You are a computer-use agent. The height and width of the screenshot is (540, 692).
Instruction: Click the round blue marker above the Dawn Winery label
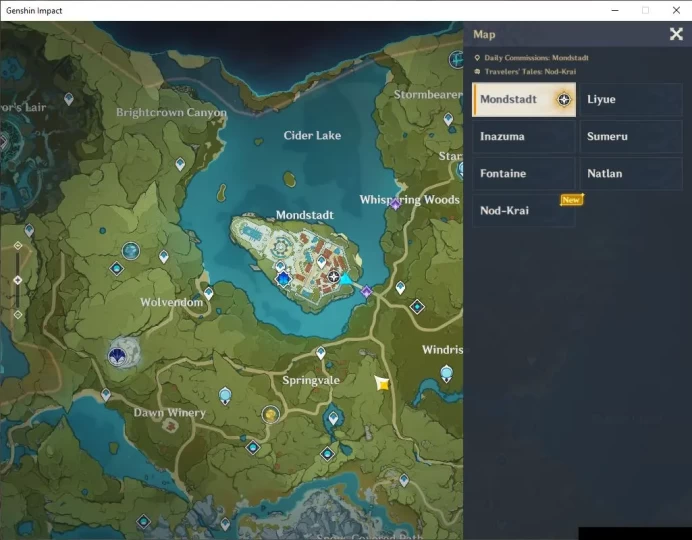[x=226, y=395]
